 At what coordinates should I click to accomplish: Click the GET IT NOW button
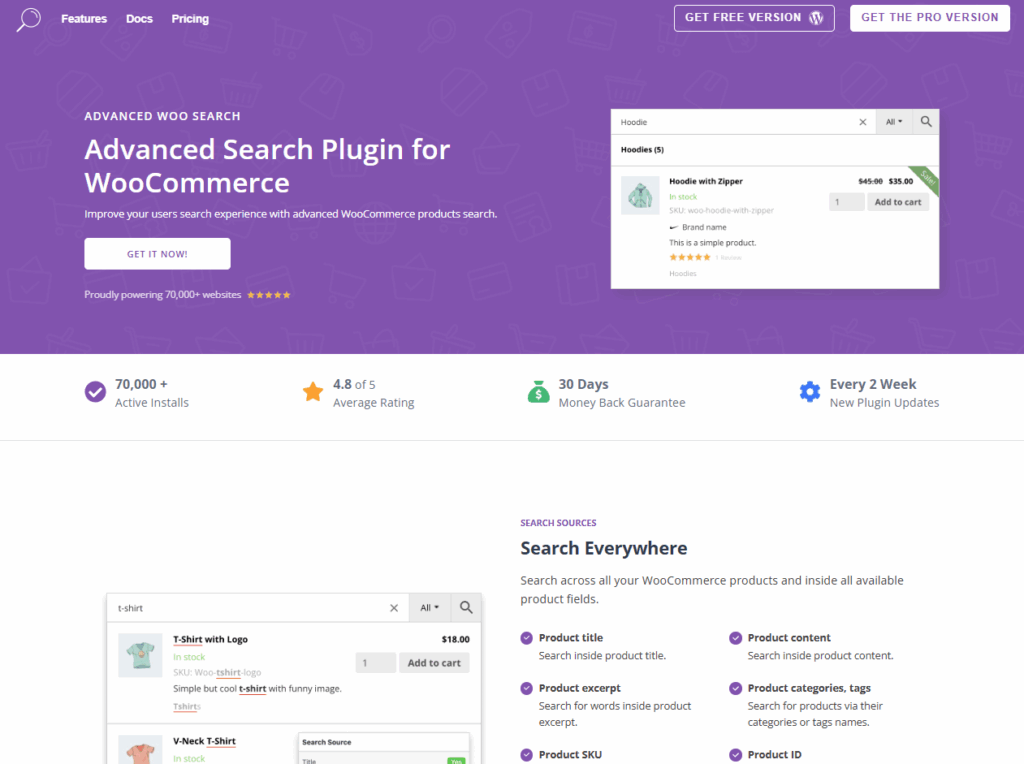coord(157,253)
